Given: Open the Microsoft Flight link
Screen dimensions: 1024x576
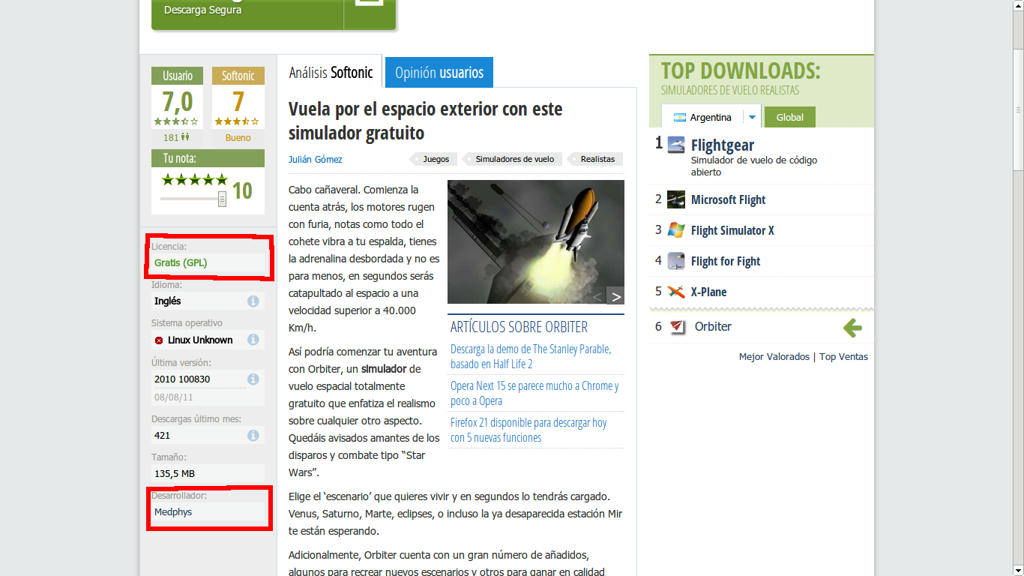Looking at the screenshot, I should pyautogui.click(x=728, y=200).
